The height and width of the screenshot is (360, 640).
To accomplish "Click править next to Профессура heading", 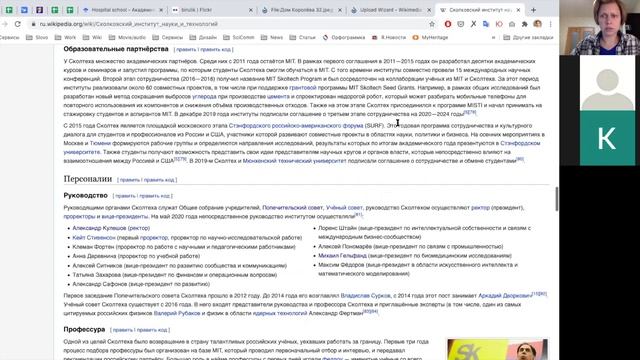I will [123, 330].
